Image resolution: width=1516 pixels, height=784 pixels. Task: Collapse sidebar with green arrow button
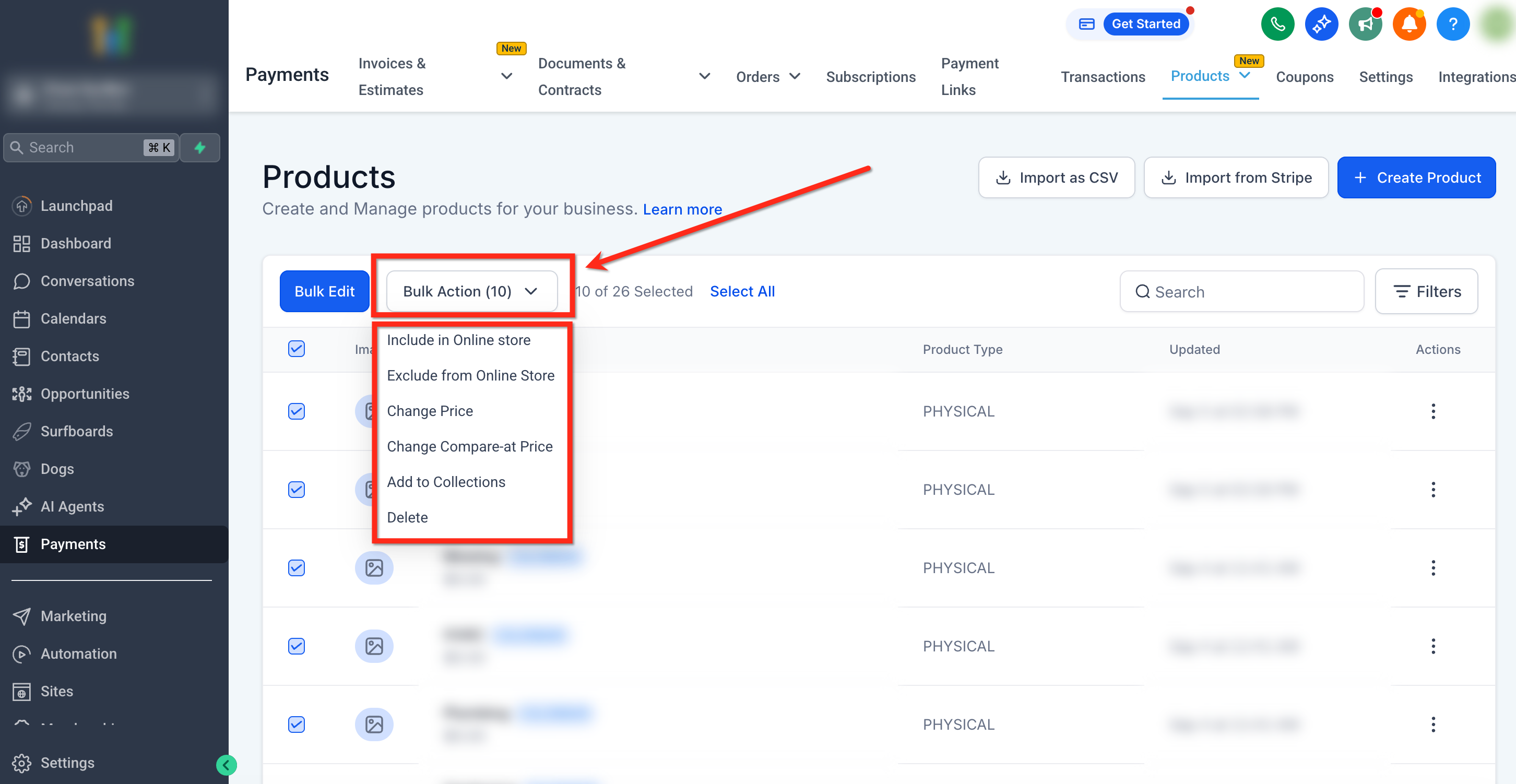point(226,765)
